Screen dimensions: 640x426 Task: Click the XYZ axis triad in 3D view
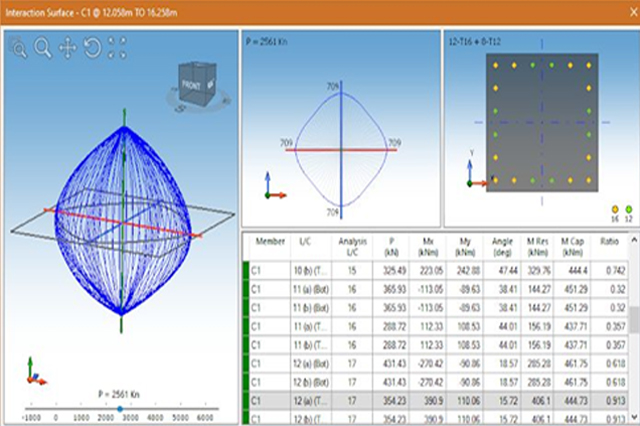[x=33, y=373]
